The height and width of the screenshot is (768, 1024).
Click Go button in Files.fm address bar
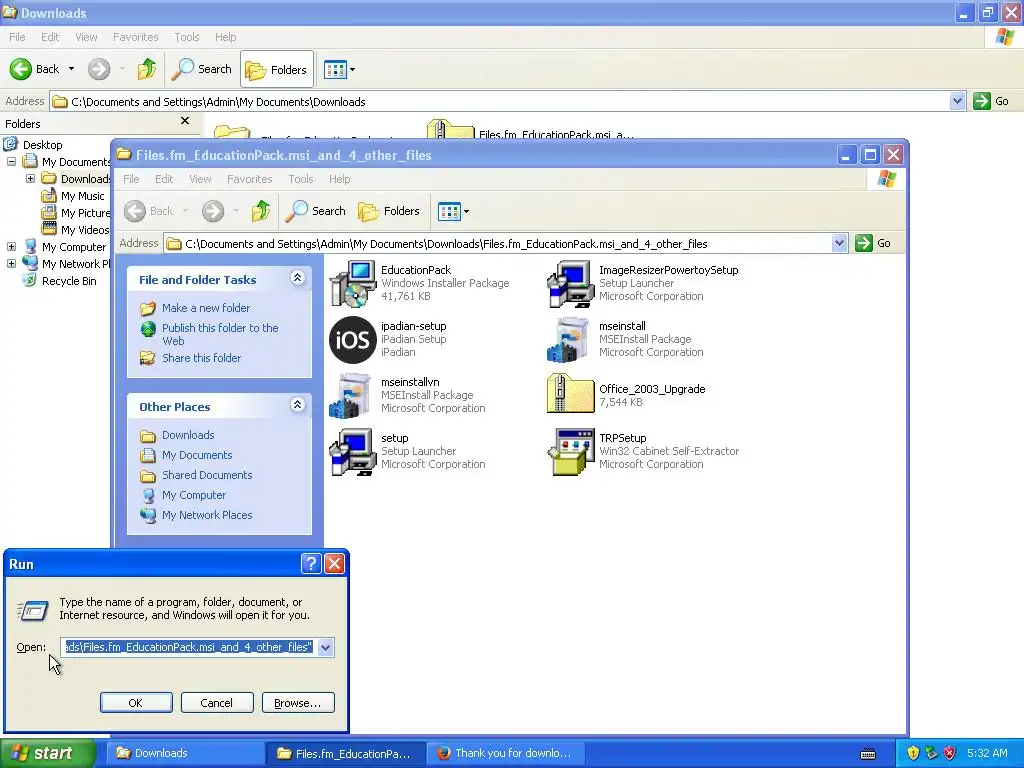[873, 243]
